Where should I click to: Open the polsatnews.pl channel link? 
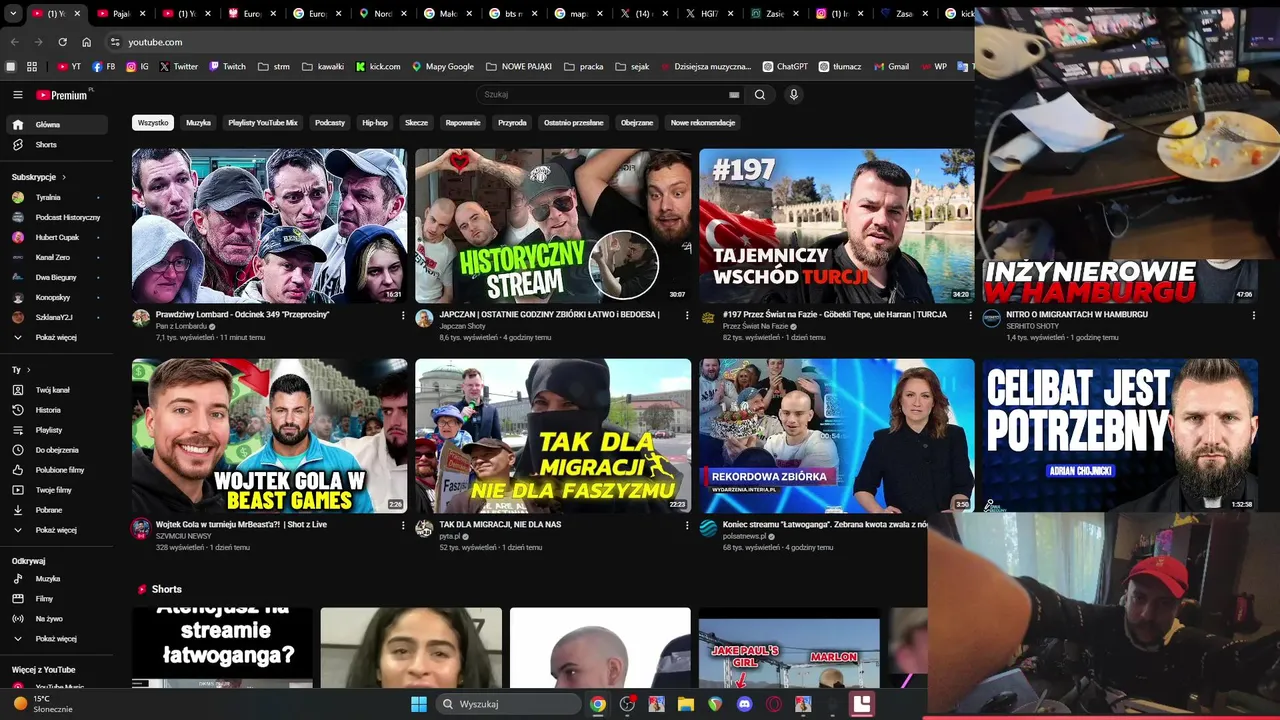click(744, 536)
